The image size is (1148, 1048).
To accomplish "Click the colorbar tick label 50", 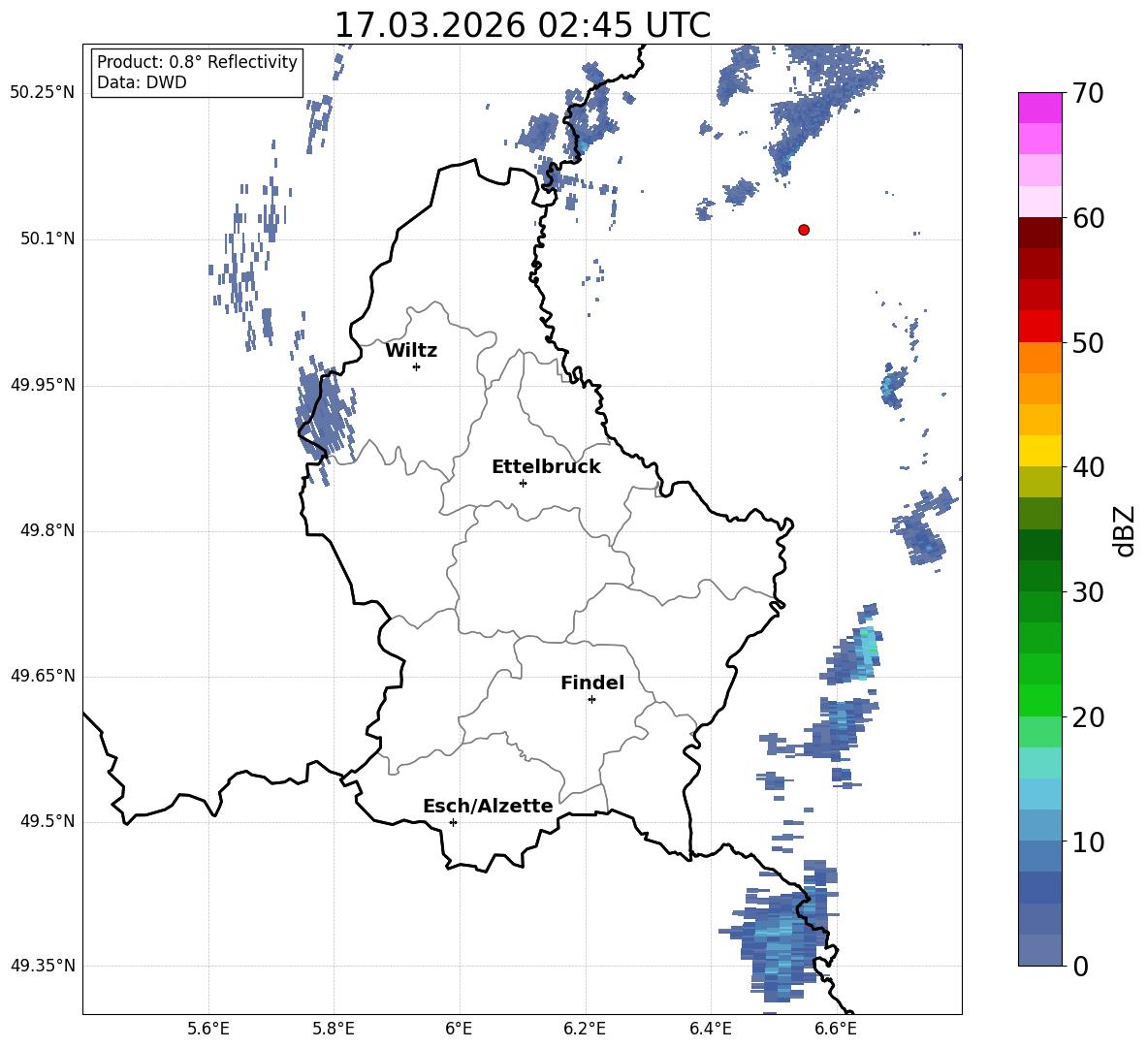I will coord(1088,343).
